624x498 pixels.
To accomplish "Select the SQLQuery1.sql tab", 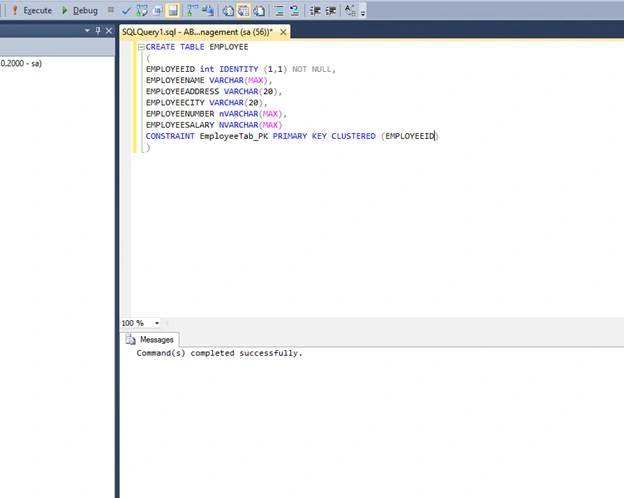I will [x=197, y=32].
